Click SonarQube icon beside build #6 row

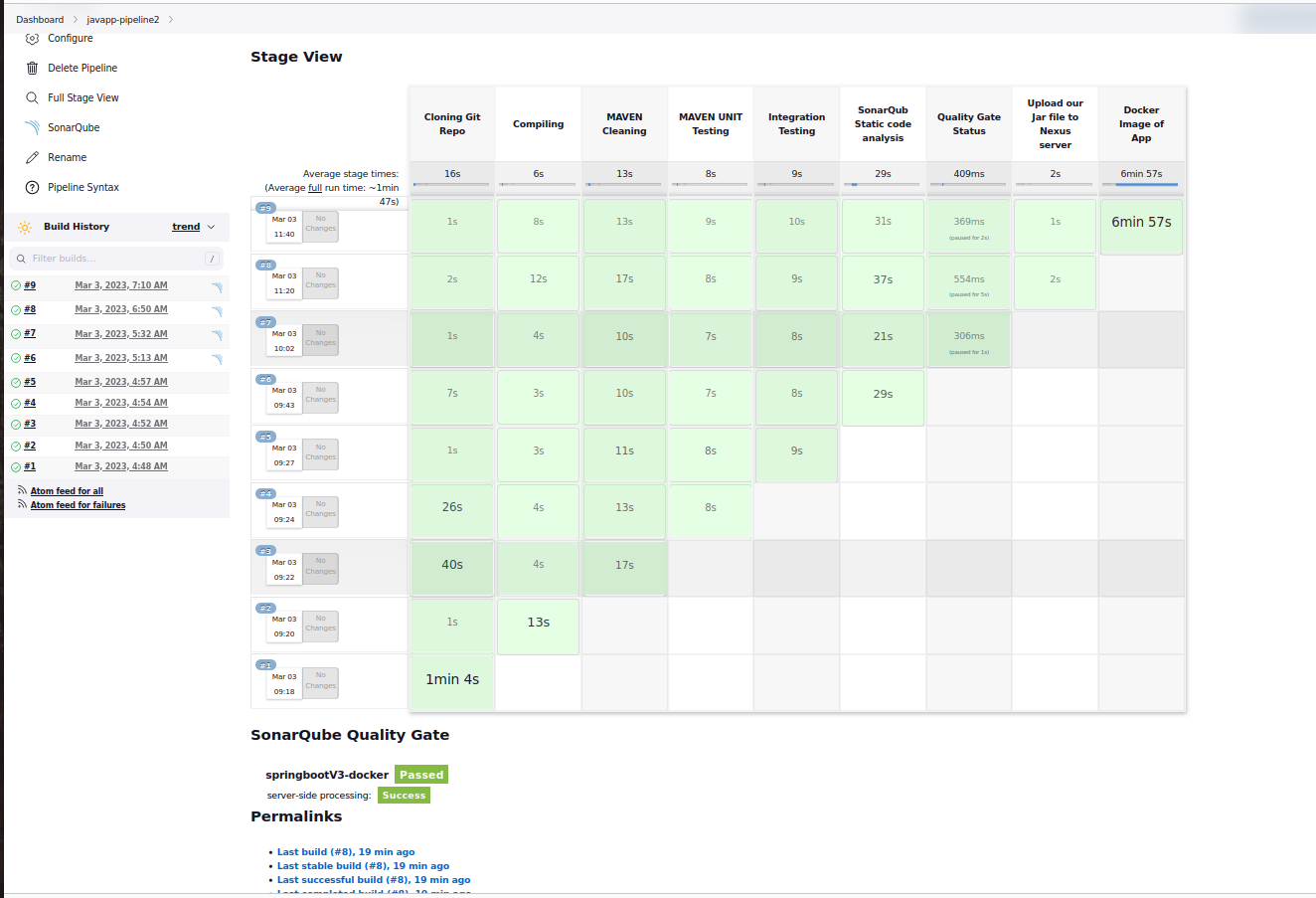click(x=216, y=359)
